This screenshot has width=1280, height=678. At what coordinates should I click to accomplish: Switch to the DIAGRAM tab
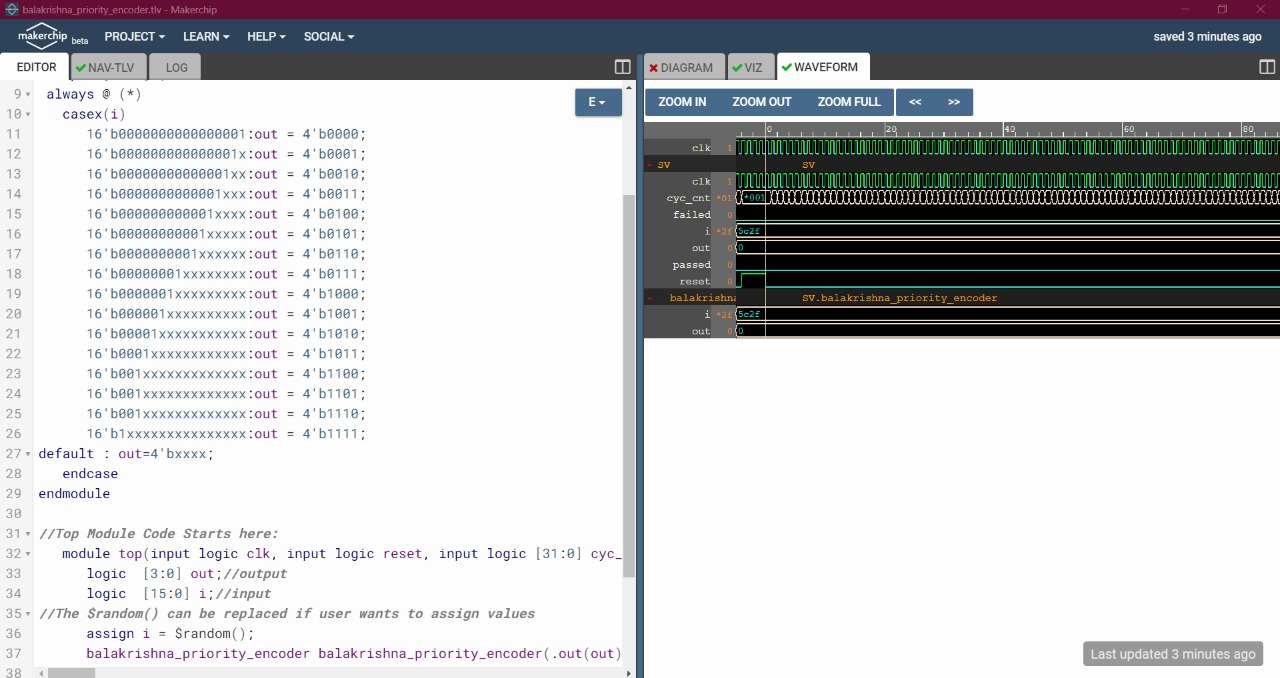[x=688, y=67]
